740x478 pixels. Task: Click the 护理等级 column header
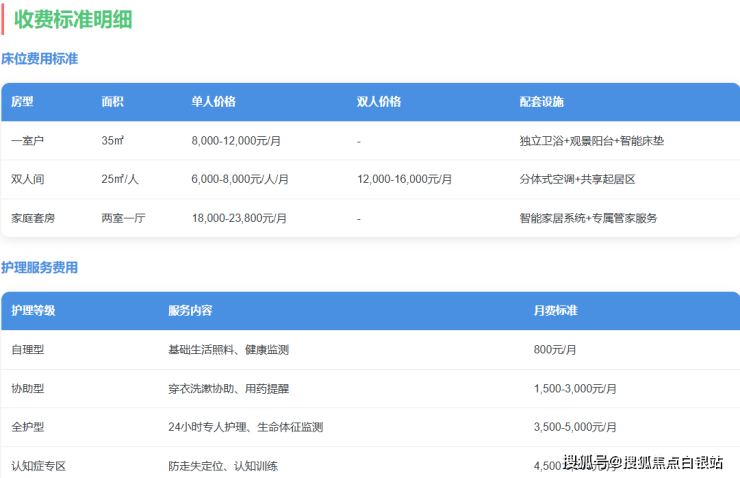[33, 311]
